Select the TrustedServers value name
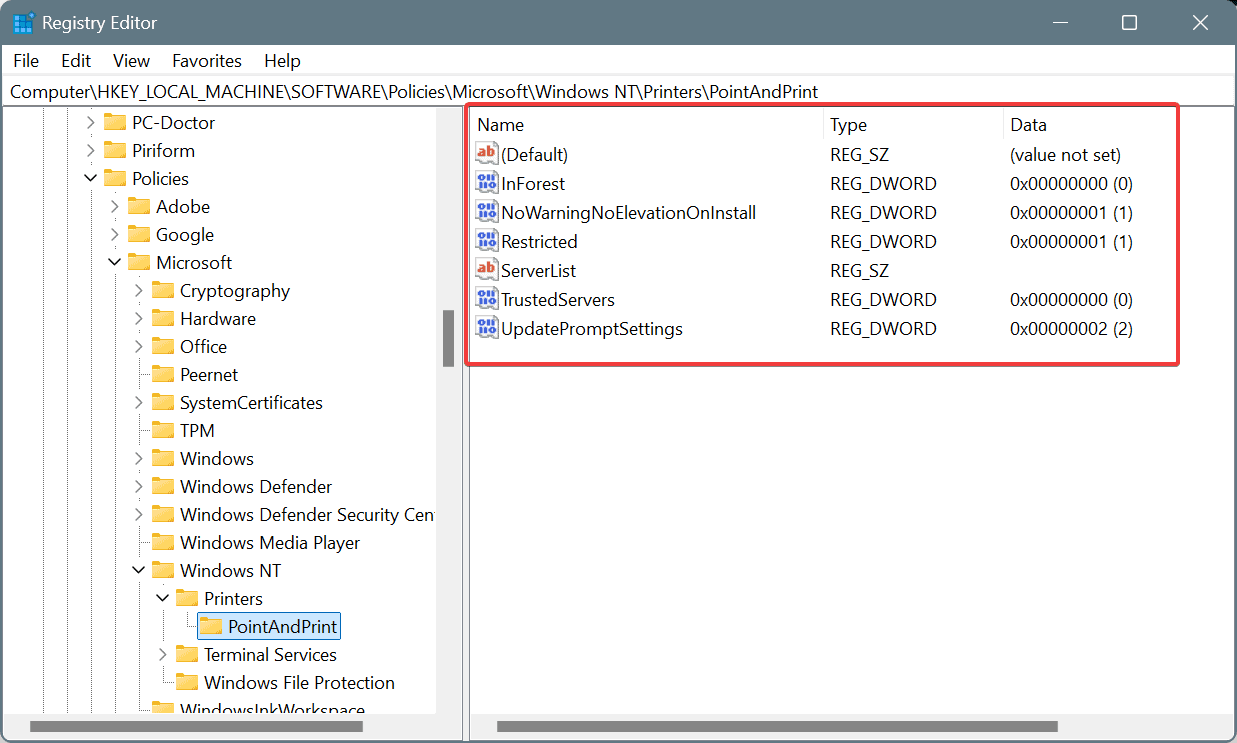This screenshot has height=743, width=1237. coord(558,299)
